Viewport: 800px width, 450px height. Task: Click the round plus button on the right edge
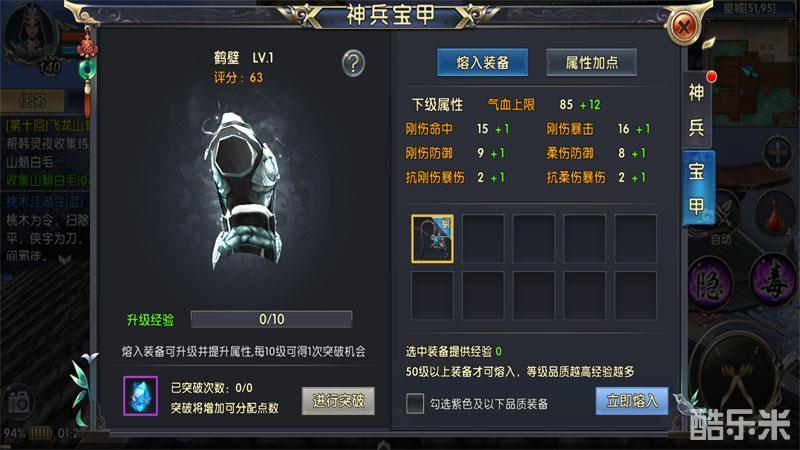click(x=779, y=152)
